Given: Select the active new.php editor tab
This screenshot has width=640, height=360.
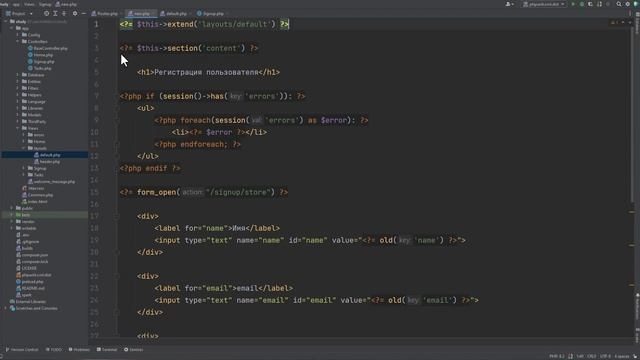Looking at the screenshot, I should tap(140, 13).
